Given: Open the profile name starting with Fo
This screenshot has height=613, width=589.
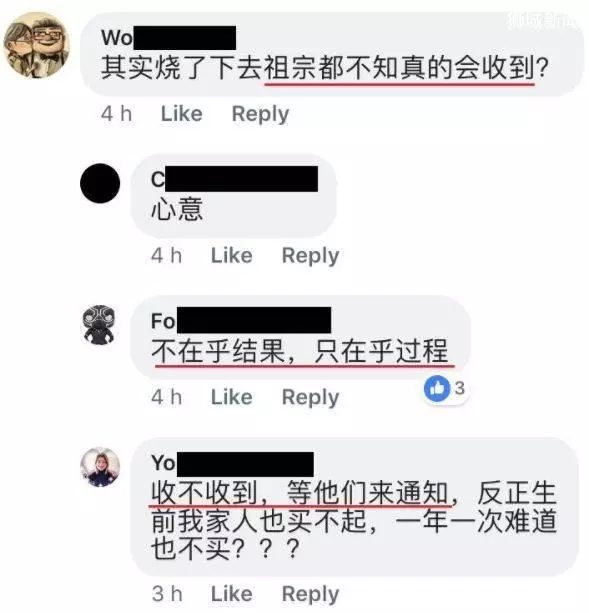Looking at the screenshot, I should (241, 321).
